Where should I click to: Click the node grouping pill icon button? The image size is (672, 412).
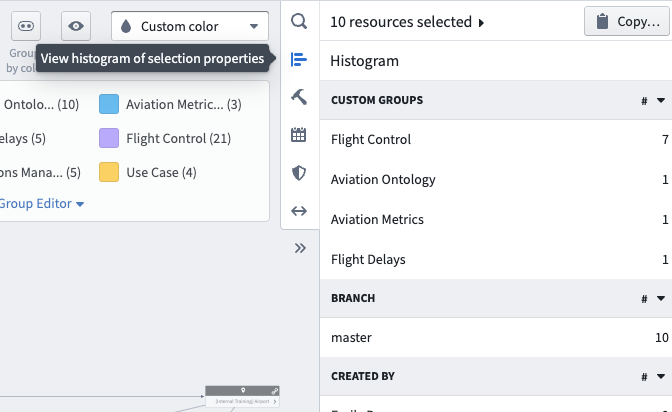point(26,26)
